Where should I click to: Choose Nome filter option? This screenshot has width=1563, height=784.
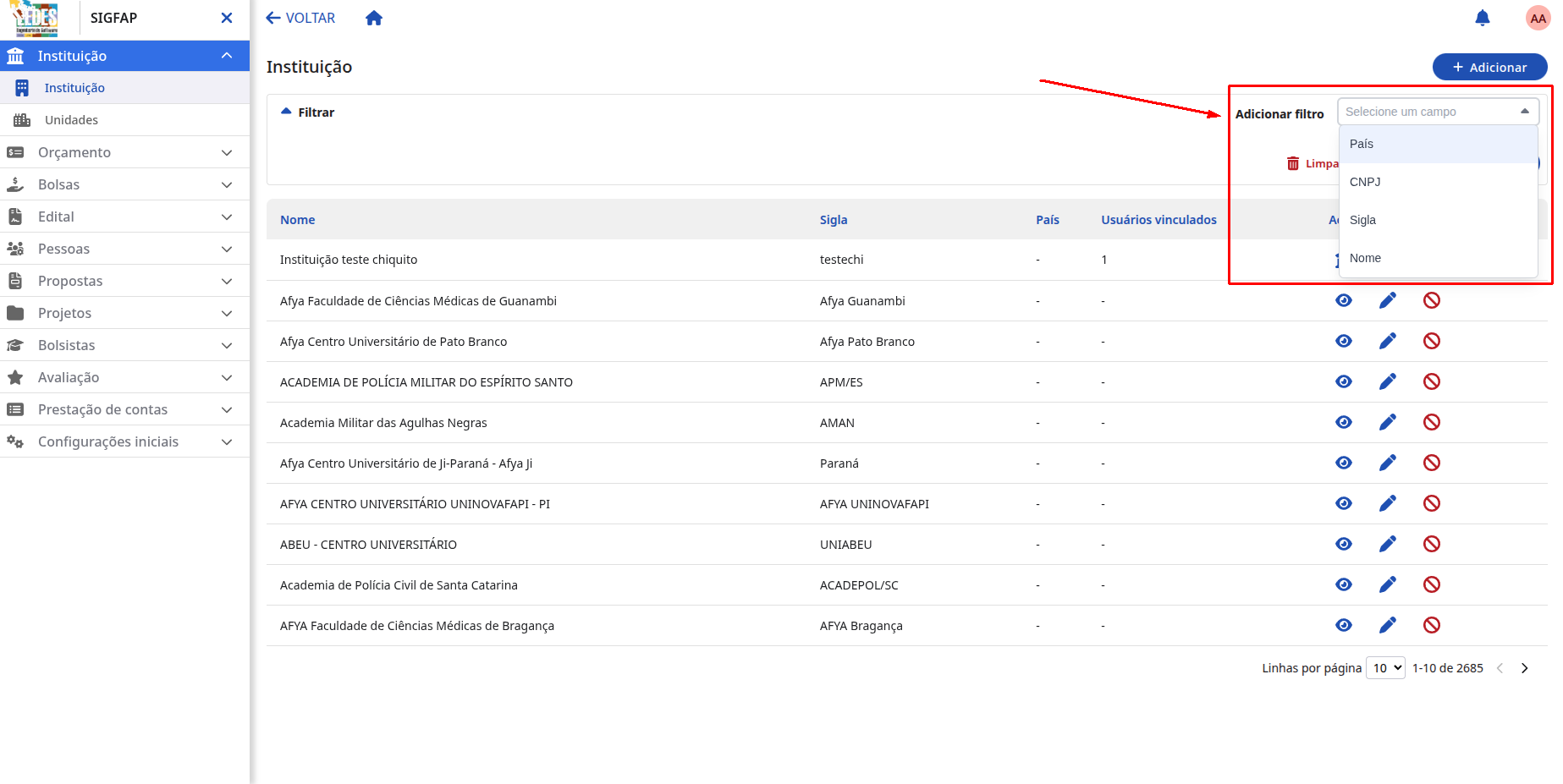(x=1438, y=258)
